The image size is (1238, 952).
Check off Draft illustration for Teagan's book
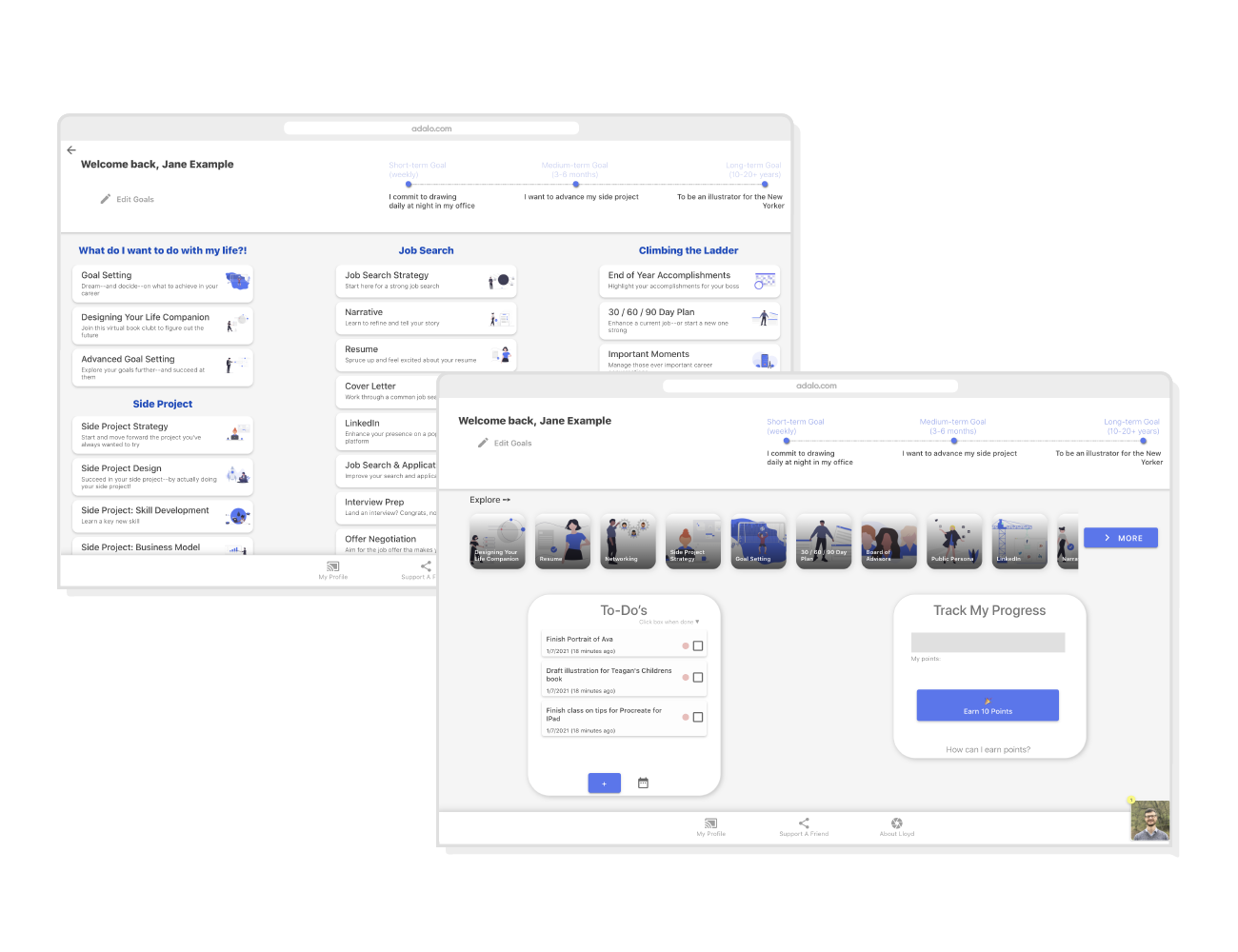click(698, 678)
